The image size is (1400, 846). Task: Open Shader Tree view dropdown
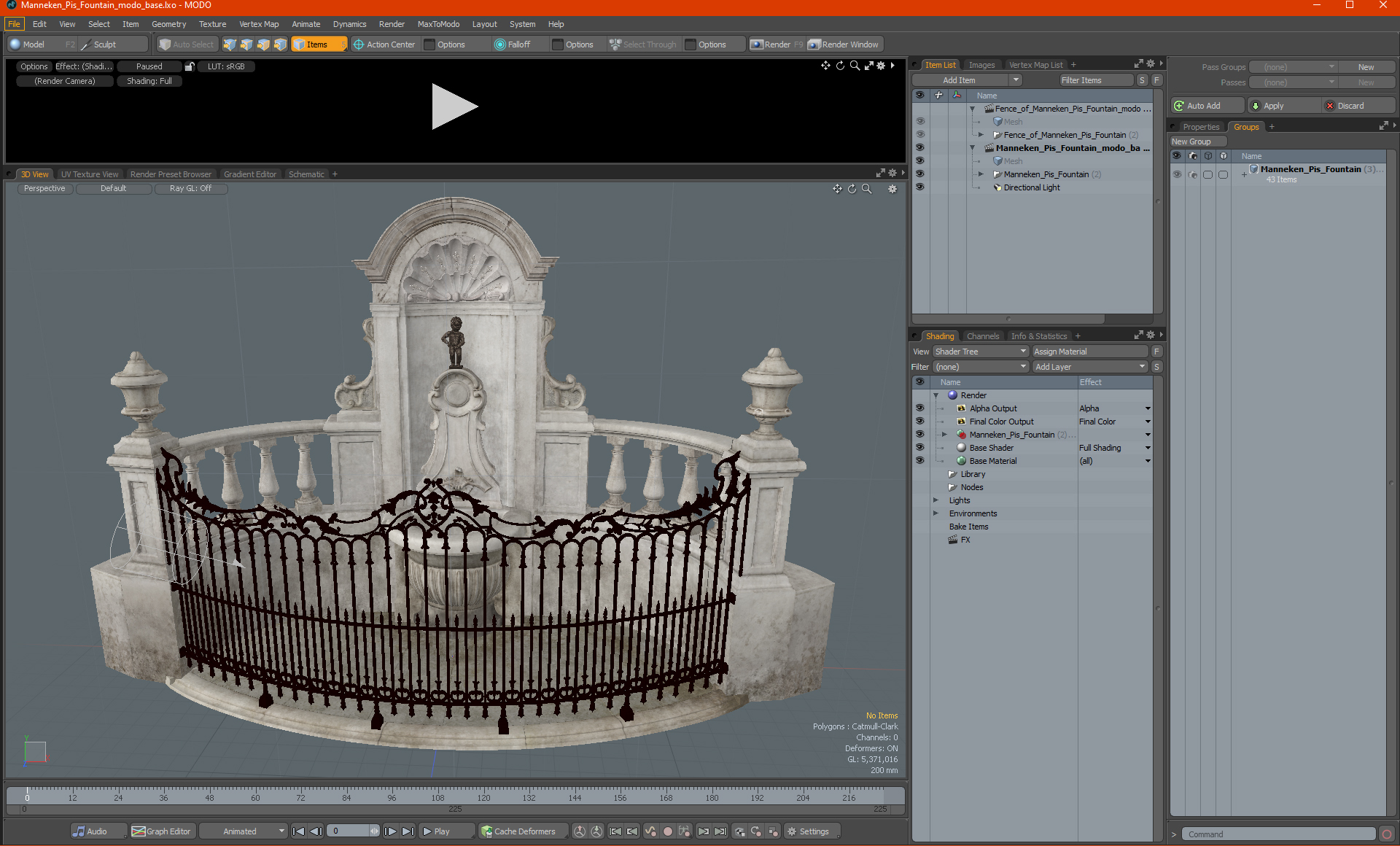click(x=981, y=352)
